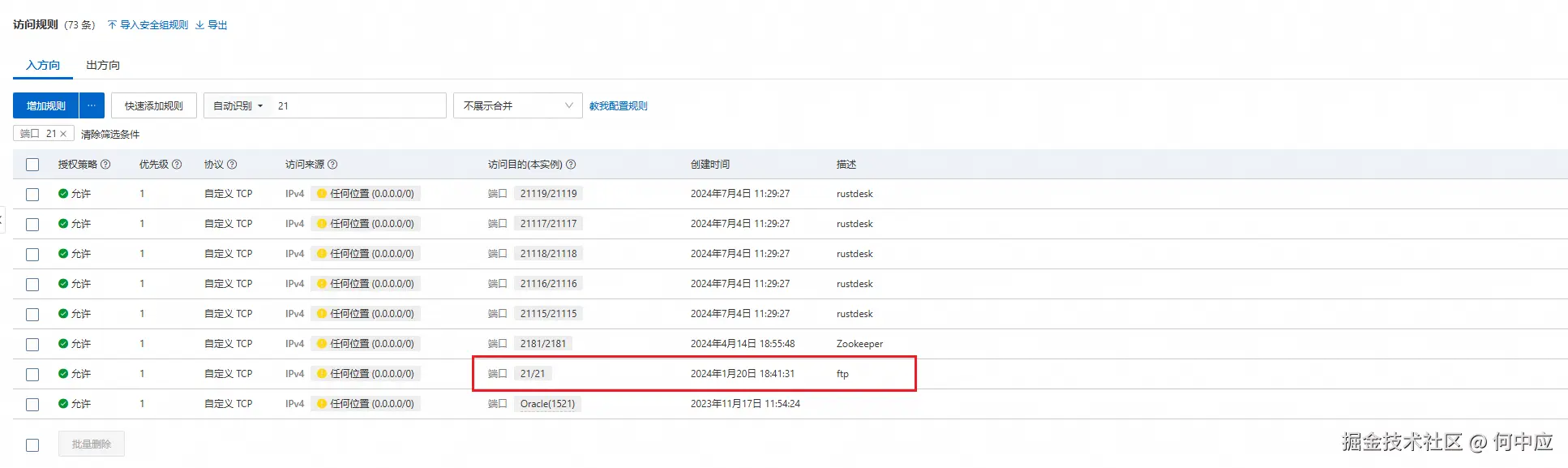Click the export download icon
This screenshot has width=1568, height=468.
[199, 25]
